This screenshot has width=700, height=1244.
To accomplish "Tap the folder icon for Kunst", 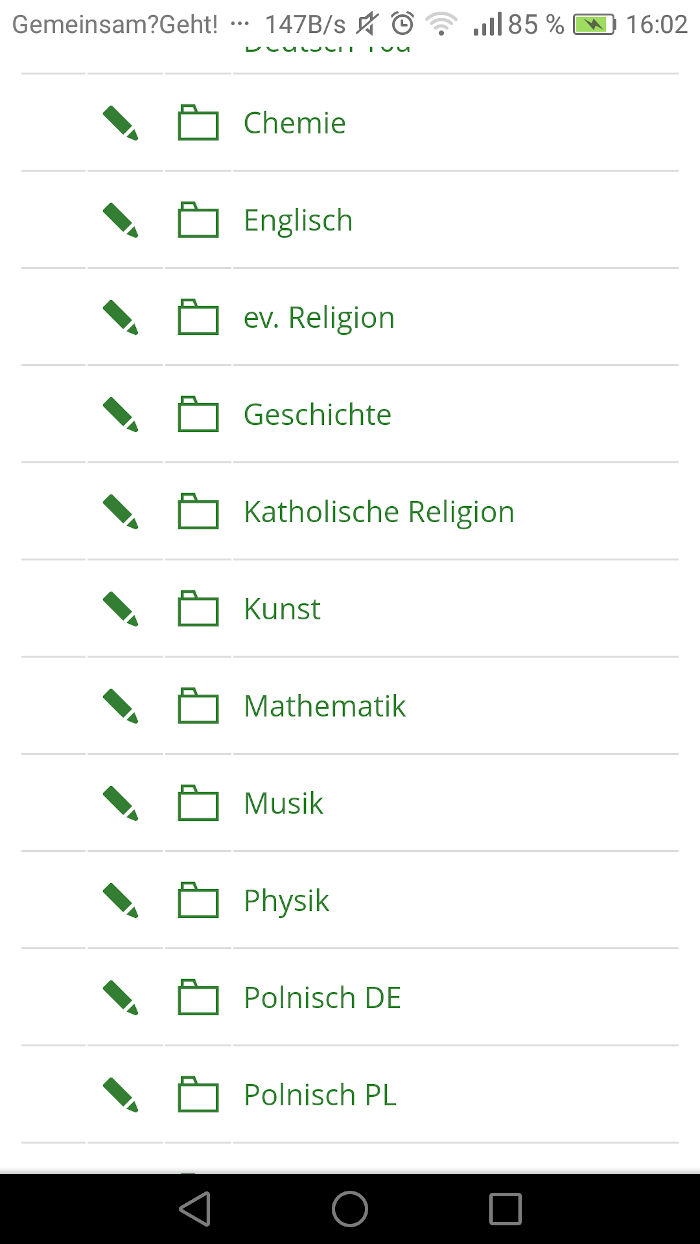I will pos(198,609).
